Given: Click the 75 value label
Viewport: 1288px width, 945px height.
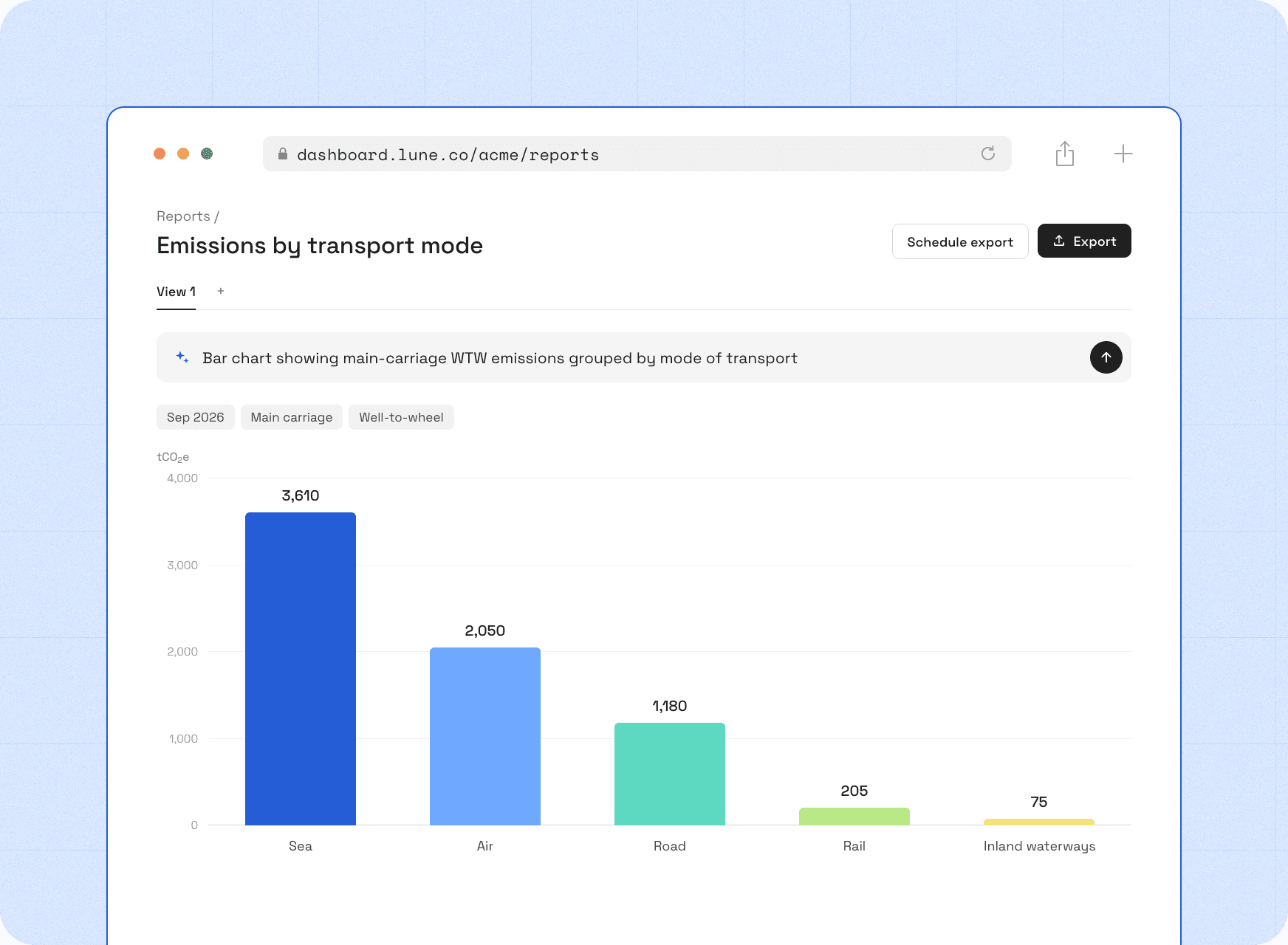Looking at the screenshot, I should point(1039,802).
